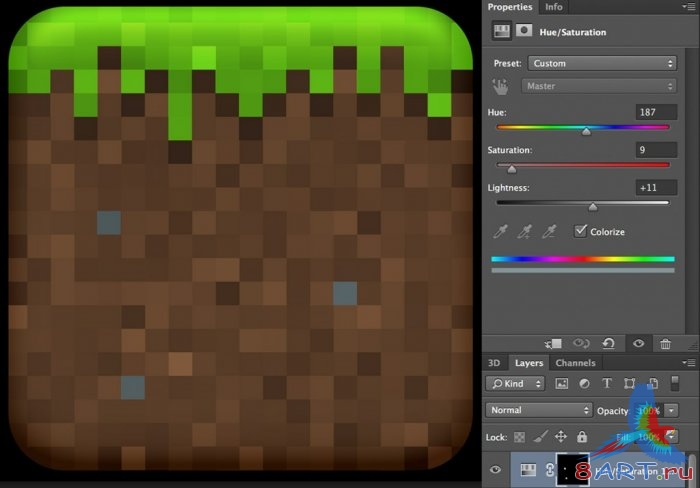
Task: Open the Normal blend mode dropdown
Action: tap(539, 410)
